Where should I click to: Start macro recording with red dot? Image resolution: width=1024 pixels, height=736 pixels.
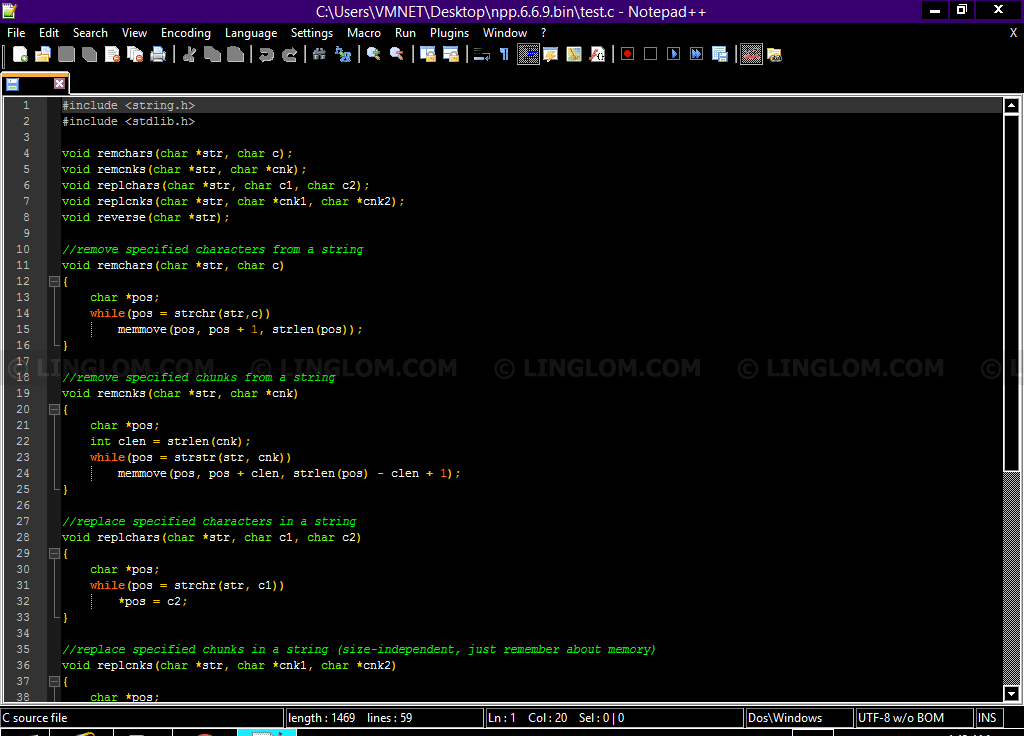click(x=628, y=55)
